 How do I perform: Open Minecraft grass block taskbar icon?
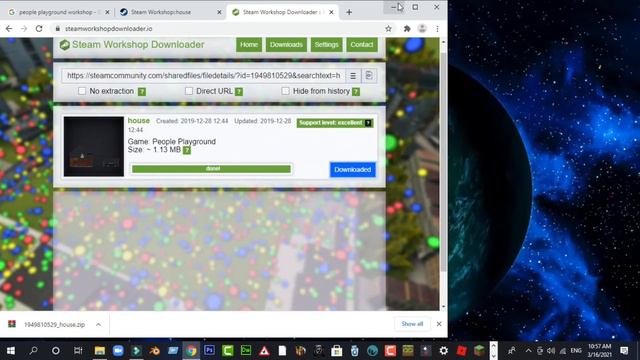(479, 350)
